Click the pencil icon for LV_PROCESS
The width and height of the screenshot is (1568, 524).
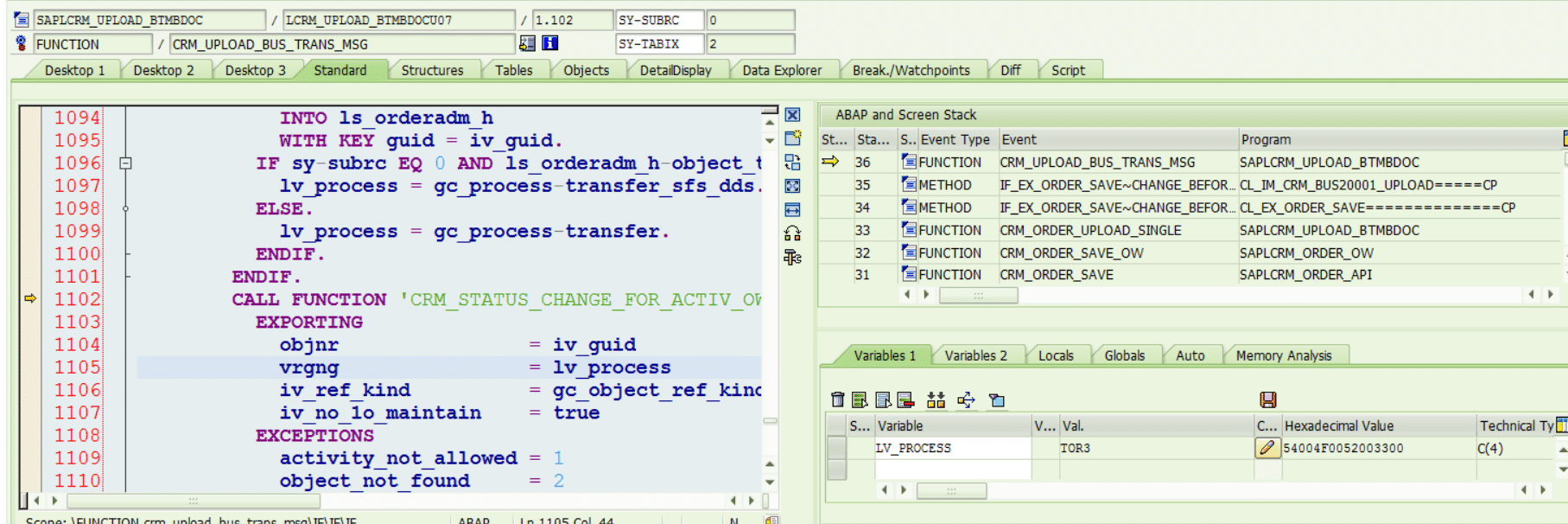coord(1266,448)
